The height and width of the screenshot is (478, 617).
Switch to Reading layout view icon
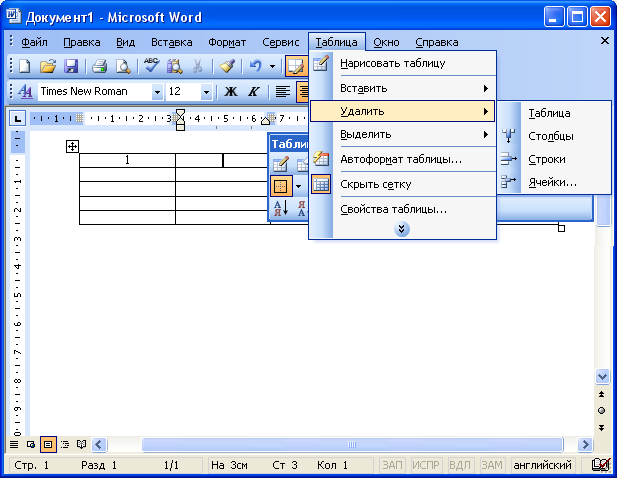click(81, 445)
